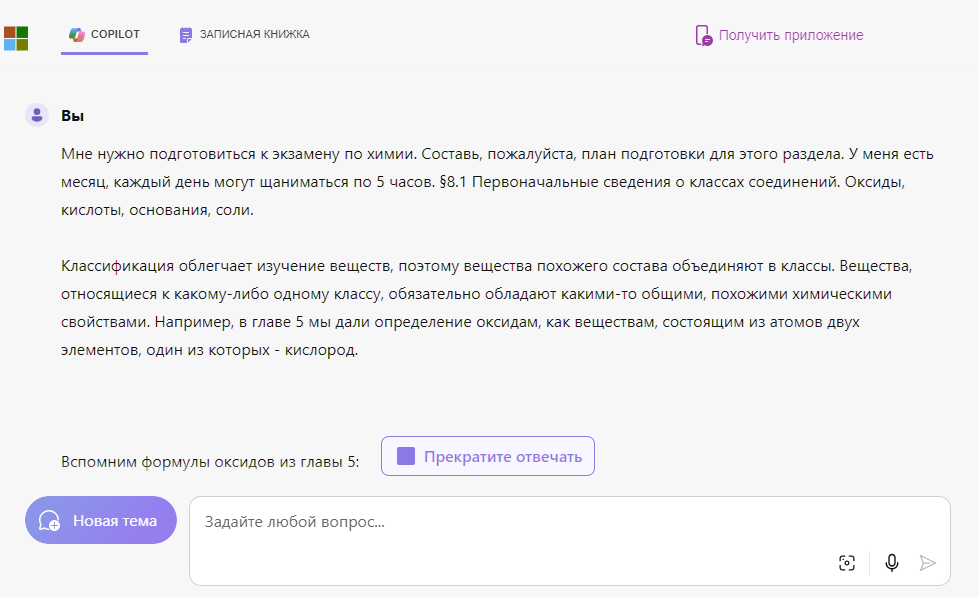Click the Записная книжка notebook icon
Image resolution: width=979 pixels, height=597 pixels.
(185, 35)
